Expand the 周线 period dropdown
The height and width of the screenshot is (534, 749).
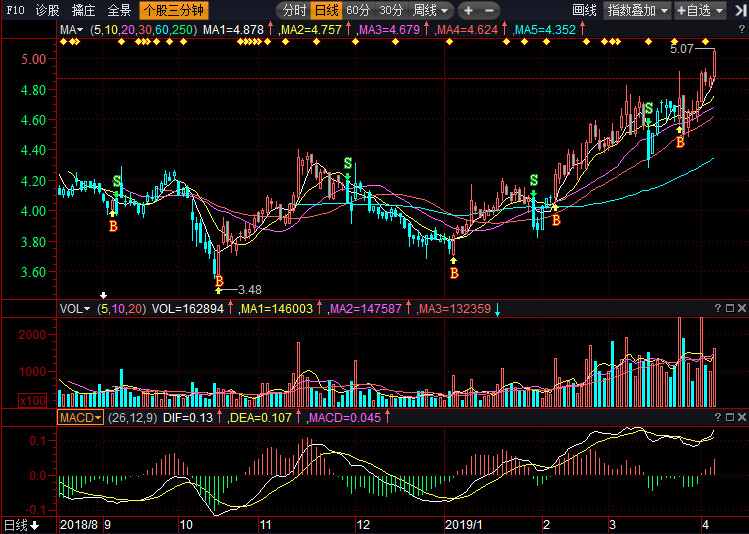click(430, 11)
